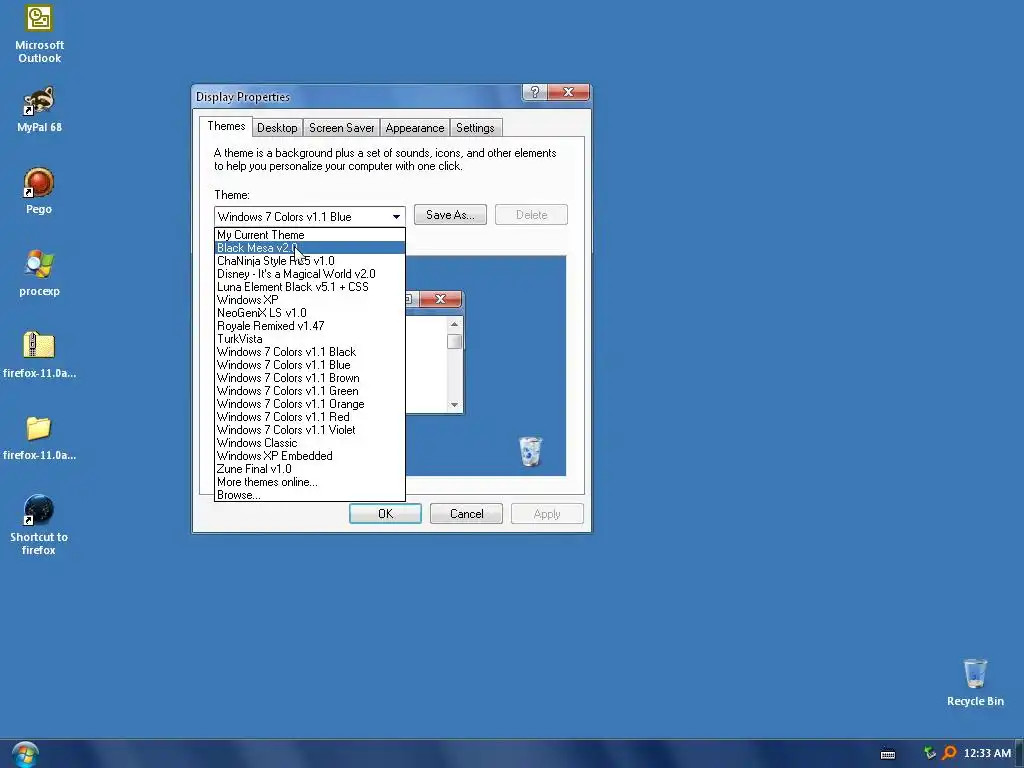This screenshot has height=768, width=1024.
Task: Click the Save As... button
Action: coord(450,215)
